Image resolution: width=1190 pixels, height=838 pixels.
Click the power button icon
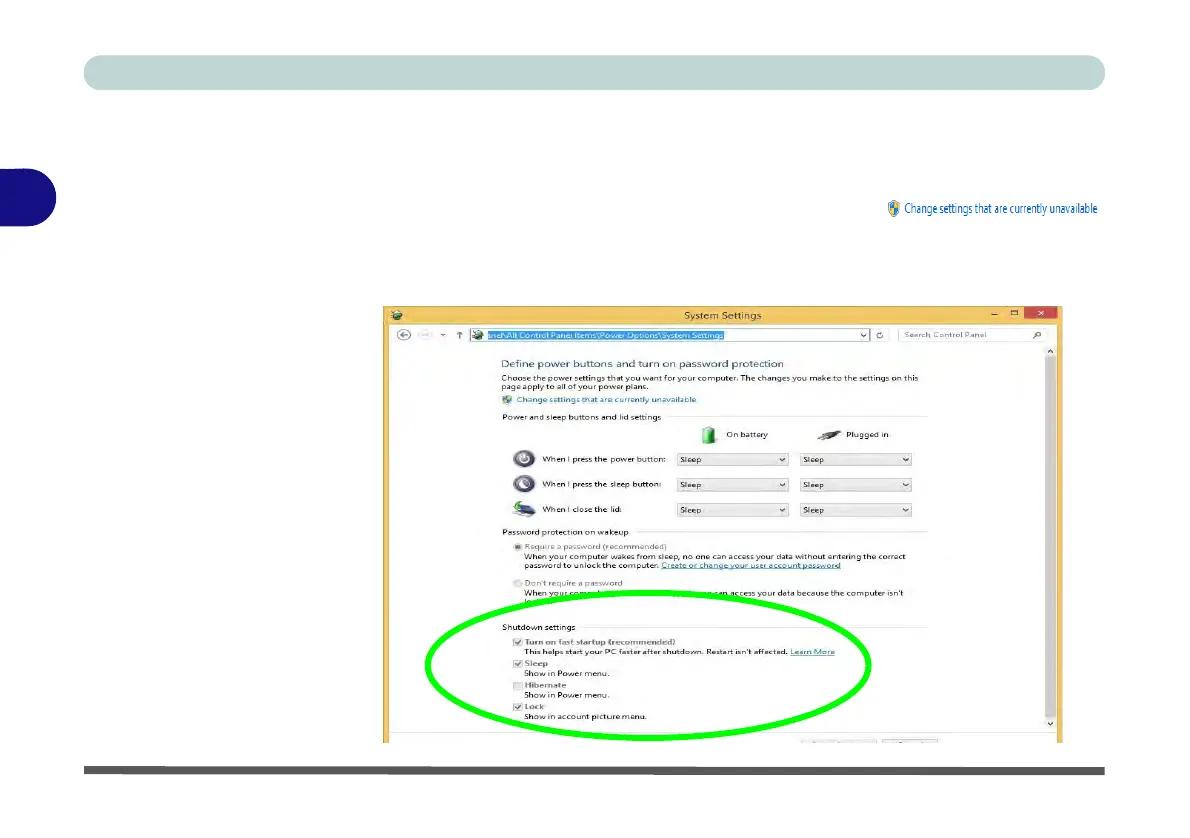coord(524,458)
